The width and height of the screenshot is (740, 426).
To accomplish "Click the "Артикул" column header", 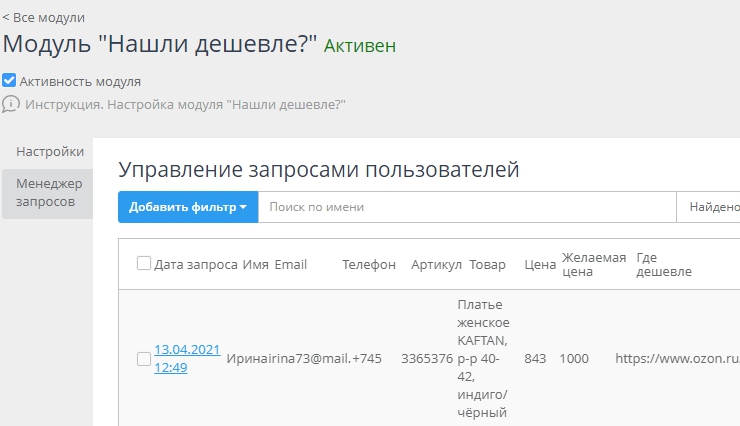I will (x=436, y=265).
